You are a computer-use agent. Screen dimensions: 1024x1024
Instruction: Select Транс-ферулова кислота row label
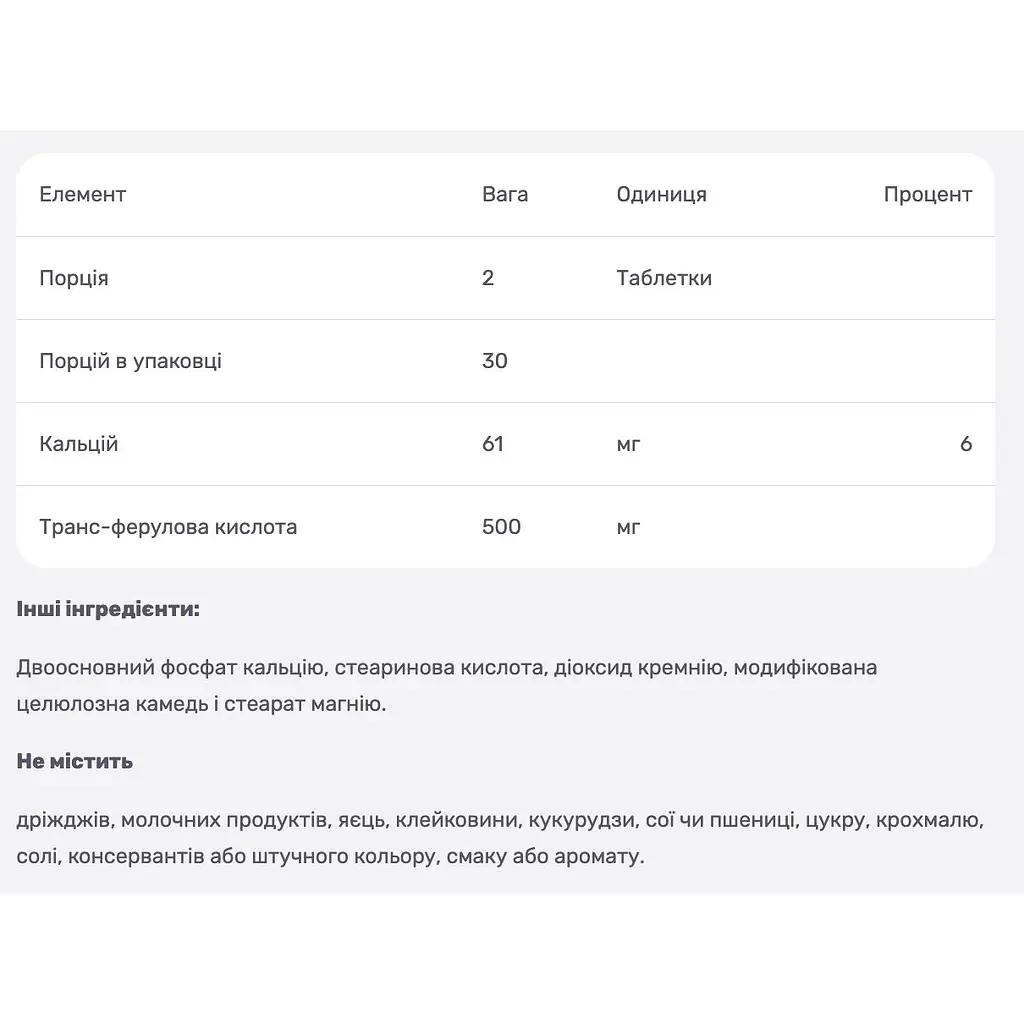[x=168, y=527]
